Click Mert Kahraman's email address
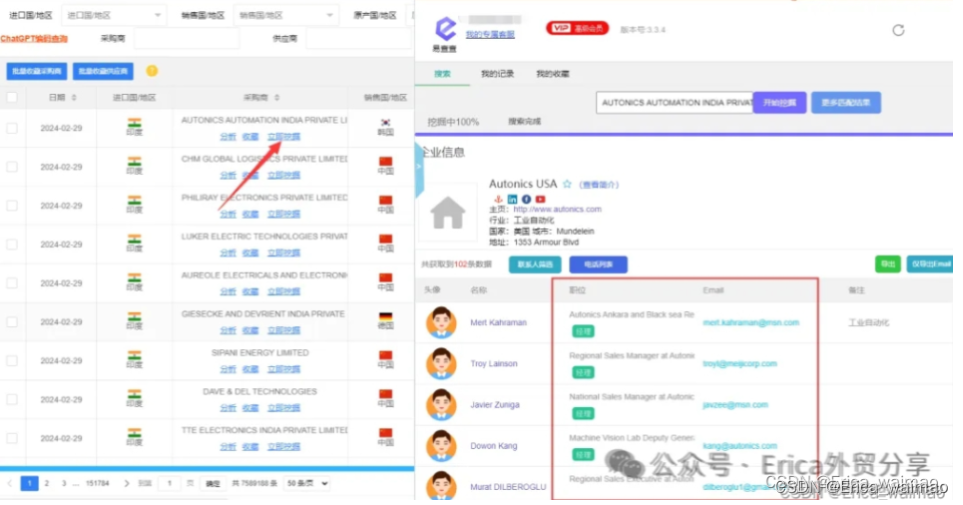Image resolution: width=963 pixels, height=505 pixels. point(751,323)
